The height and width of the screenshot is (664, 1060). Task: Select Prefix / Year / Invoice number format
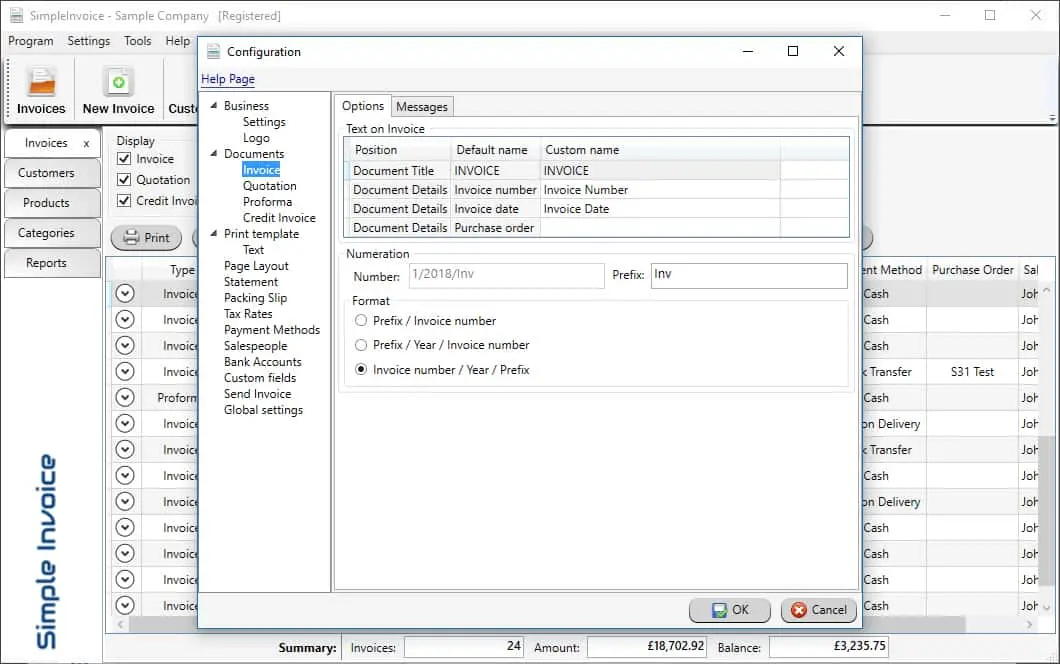[361, 345]
